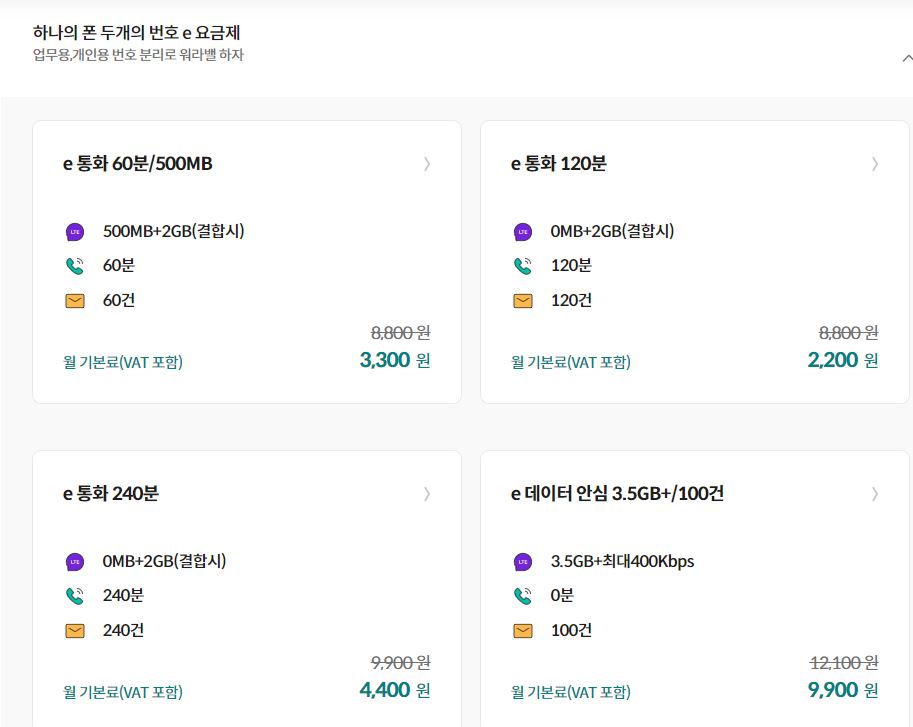913x727 pixels.
Task: Click the LTE data icon on e 통화 60분/500MB card
Action: pos(74,230)
